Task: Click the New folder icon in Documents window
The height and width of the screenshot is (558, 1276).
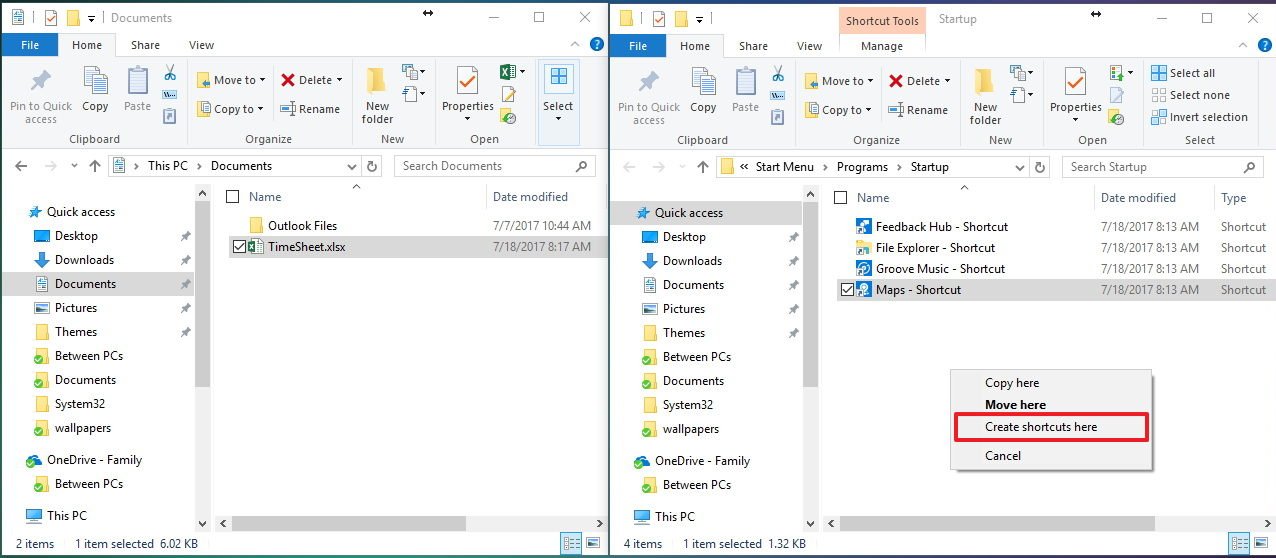Action: point(377,95)
